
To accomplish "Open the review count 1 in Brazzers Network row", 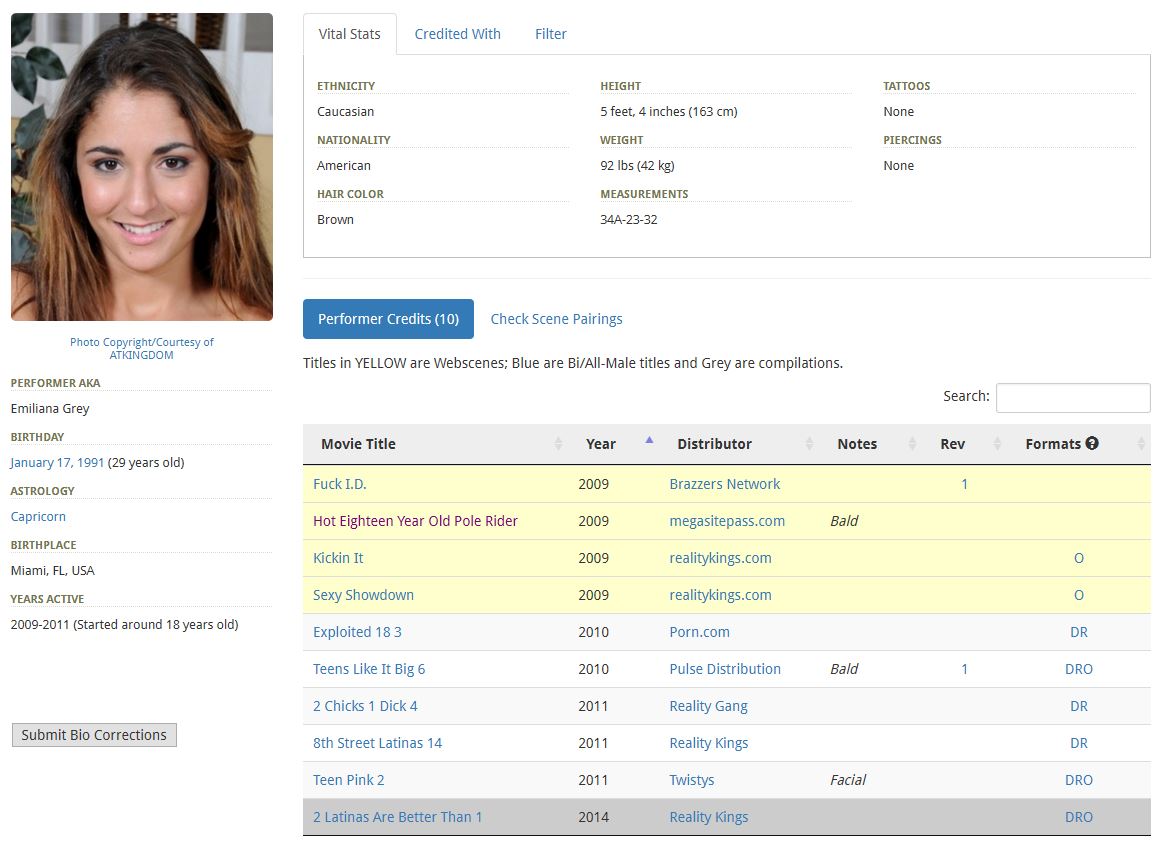I will (964, 484).
